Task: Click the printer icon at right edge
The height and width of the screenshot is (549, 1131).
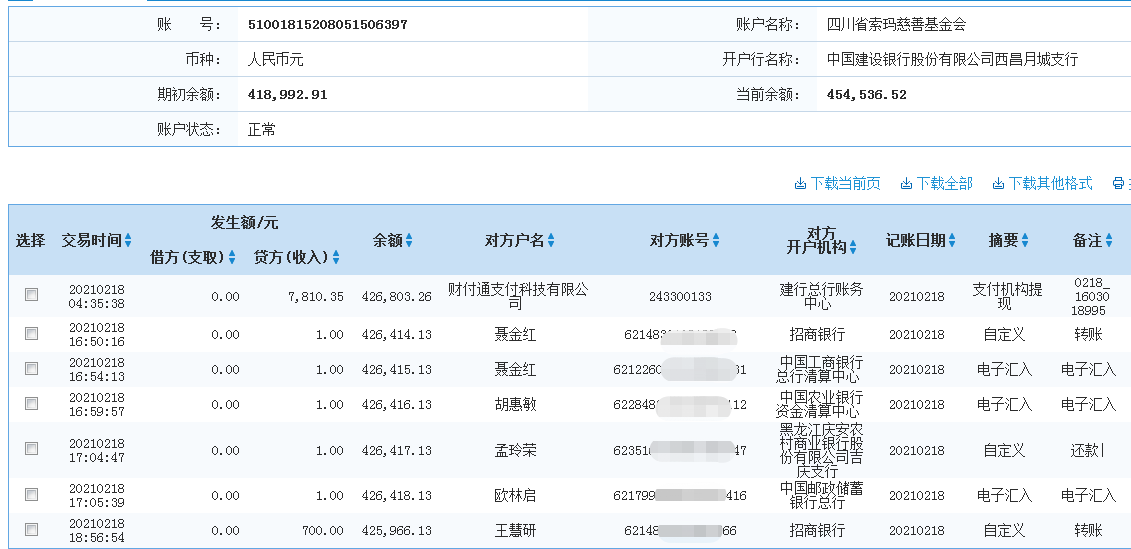Action: pyautogui.click(x=1119, y=183)
